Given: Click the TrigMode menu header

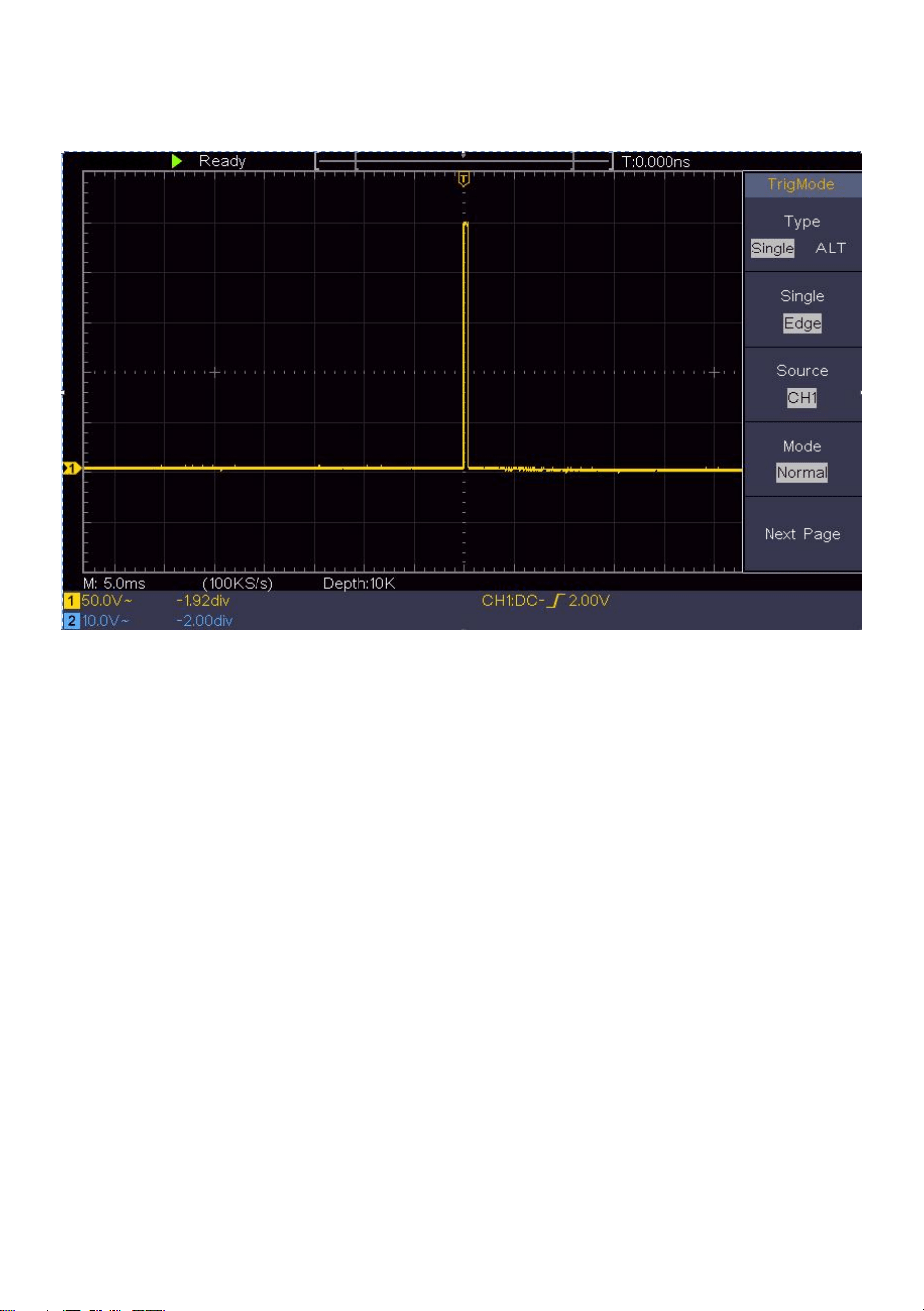Looking at the screenshot, I should pyautogui.click(x=801, y=184).
